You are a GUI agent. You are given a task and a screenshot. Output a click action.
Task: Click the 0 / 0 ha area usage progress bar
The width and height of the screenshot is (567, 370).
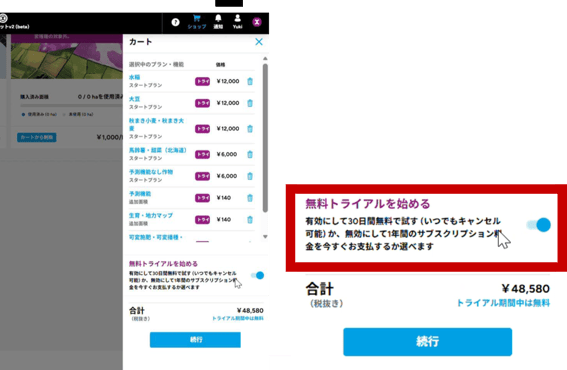(x=72, y=106)
